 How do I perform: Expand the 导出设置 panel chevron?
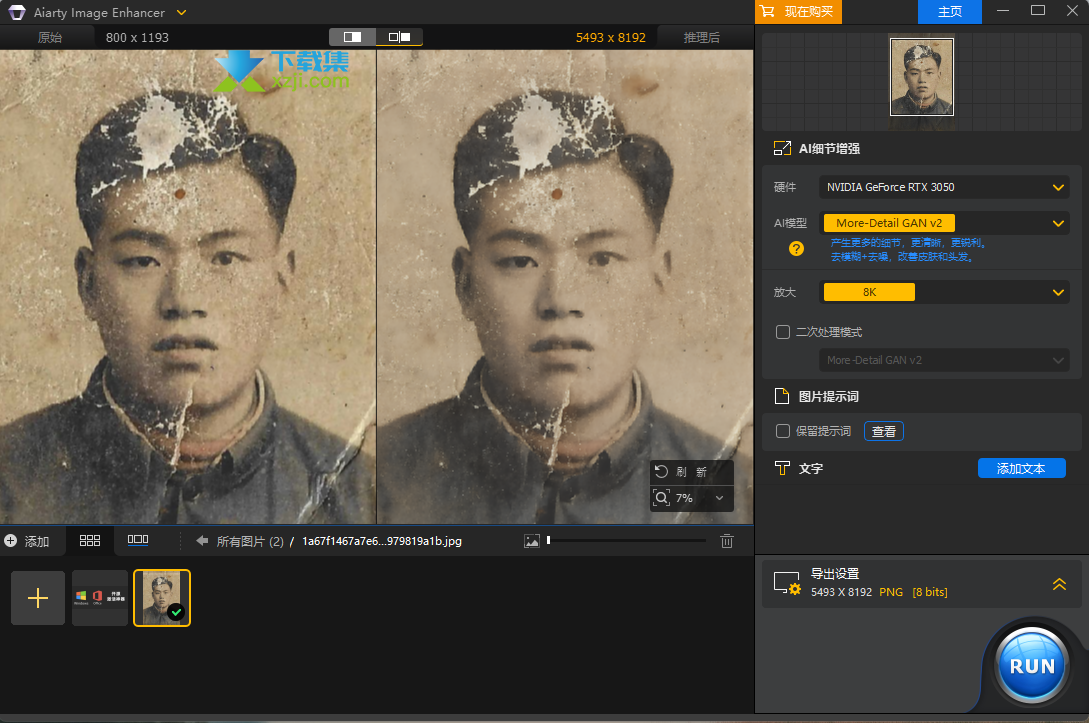click(1059, 584)
